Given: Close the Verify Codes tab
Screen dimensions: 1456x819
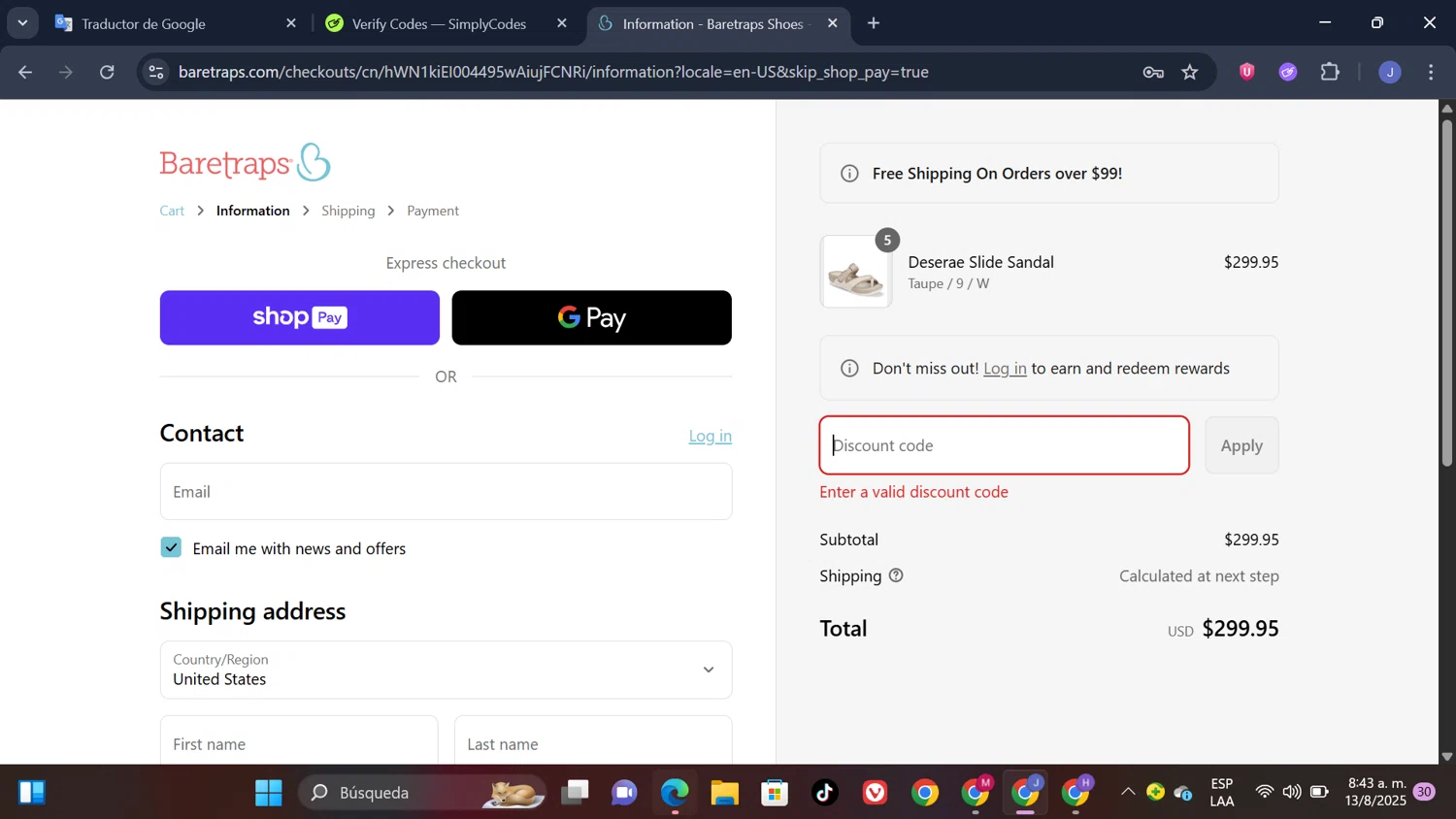Looking at the screenshot, I should 561,23.
